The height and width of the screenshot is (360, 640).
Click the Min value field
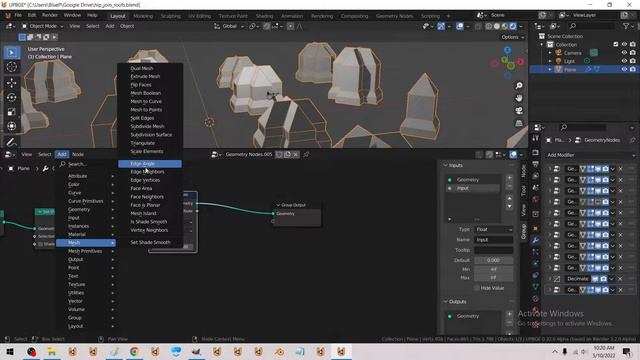pyautogui.click(x=493, y=269)
